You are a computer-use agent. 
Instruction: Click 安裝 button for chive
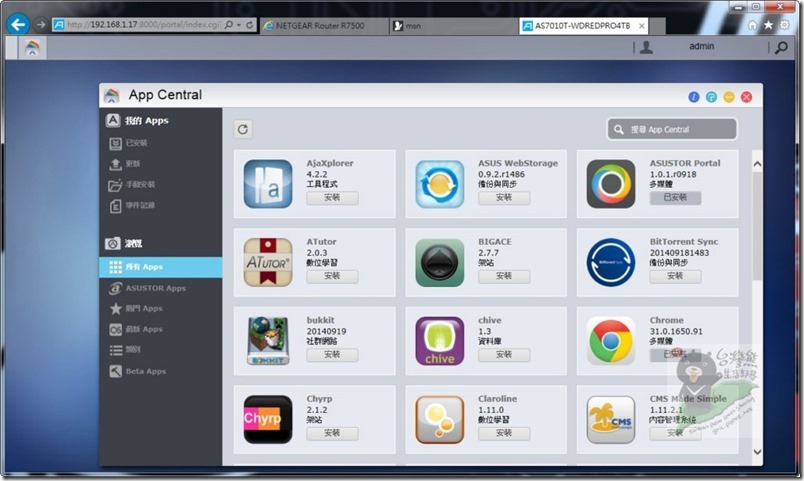pyautogui.click(x=504, y=355)
